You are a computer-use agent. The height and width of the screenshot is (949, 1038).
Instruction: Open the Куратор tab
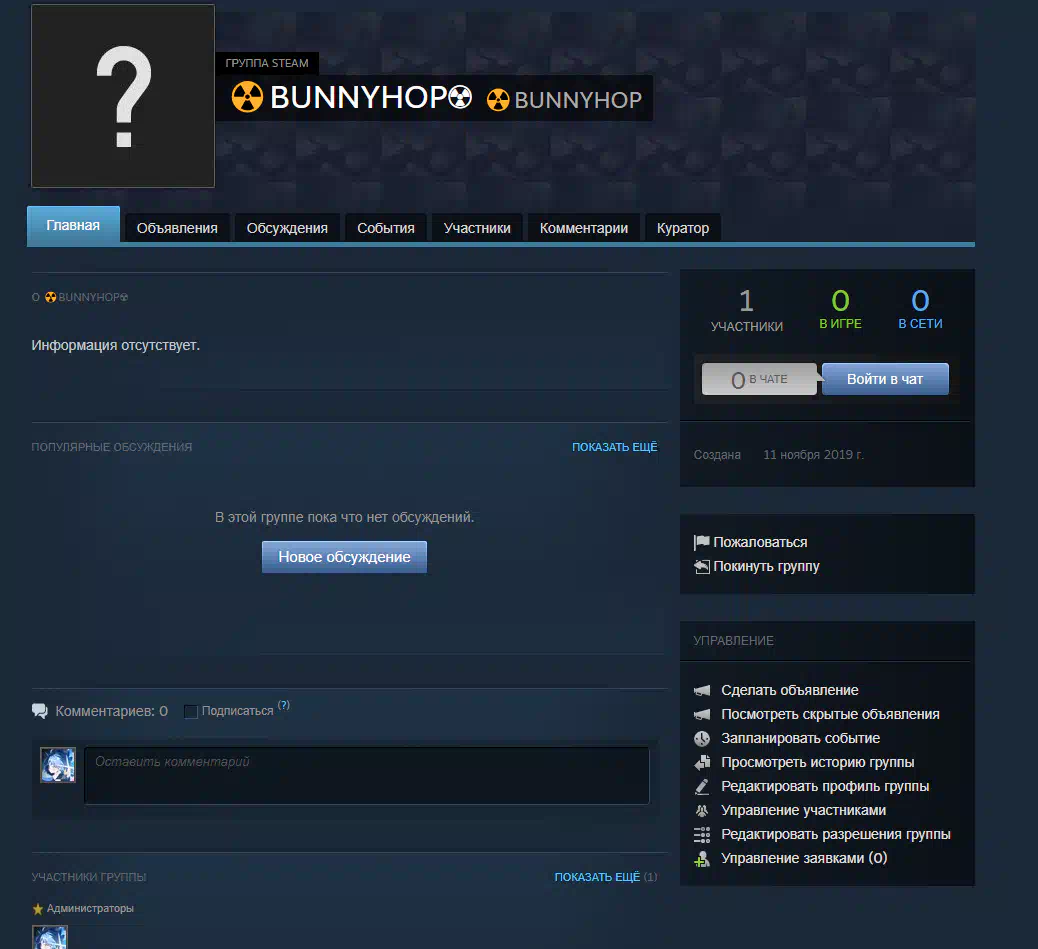[683, 228]
